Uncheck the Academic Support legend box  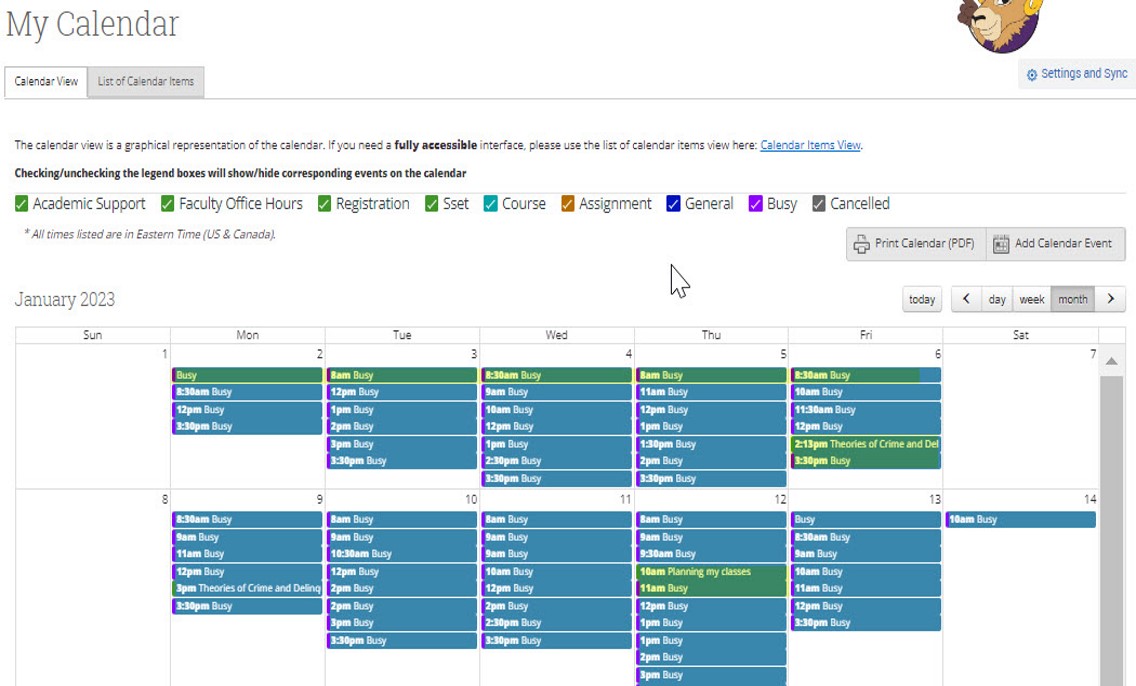[22, 204]
